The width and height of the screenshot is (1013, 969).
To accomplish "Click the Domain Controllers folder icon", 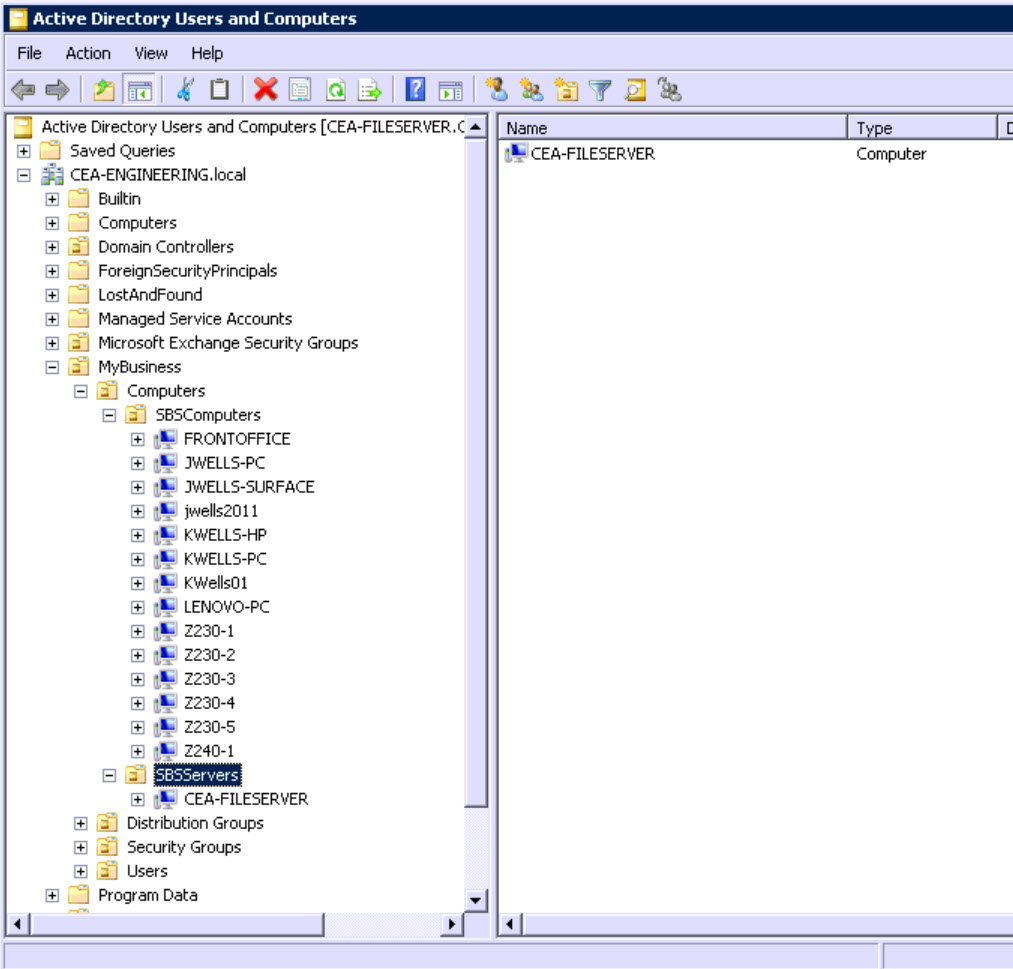I will (79, 247).
